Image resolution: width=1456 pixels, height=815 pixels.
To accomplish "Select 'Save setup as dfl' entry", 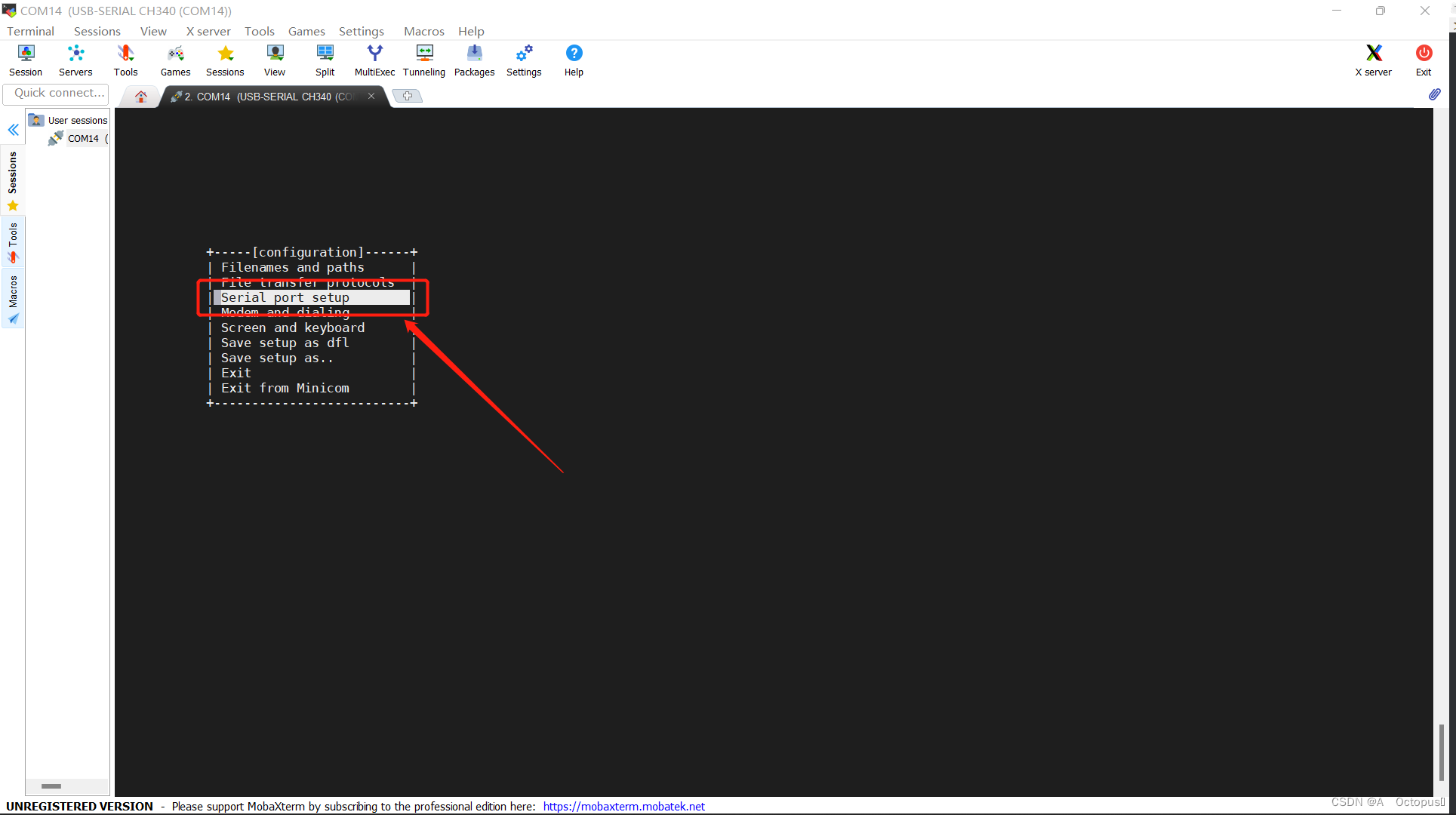I will pyautogui.click(x=285, y=343).
